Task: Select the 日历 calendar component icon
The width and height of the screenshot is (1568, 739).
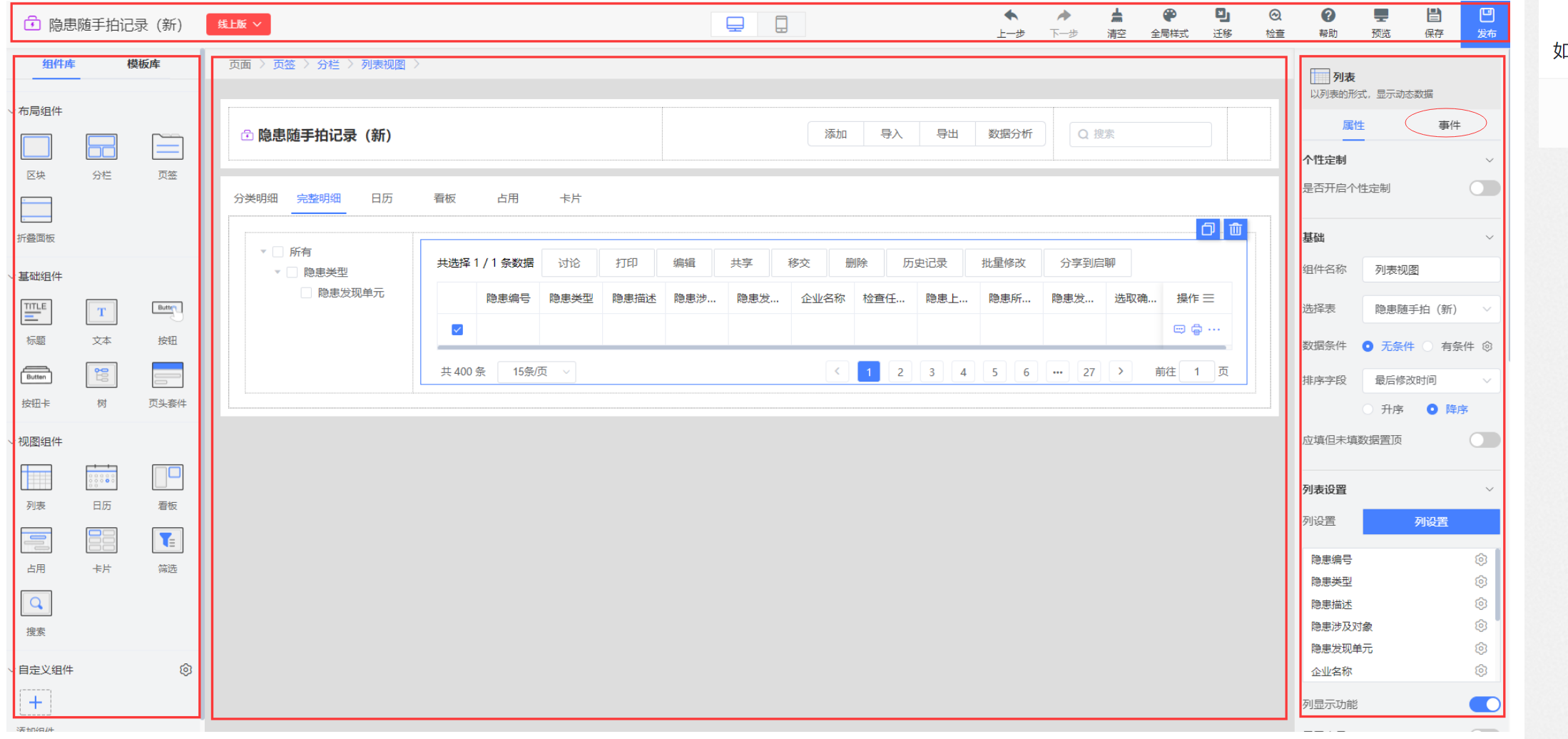Action: tap(101, 478)
